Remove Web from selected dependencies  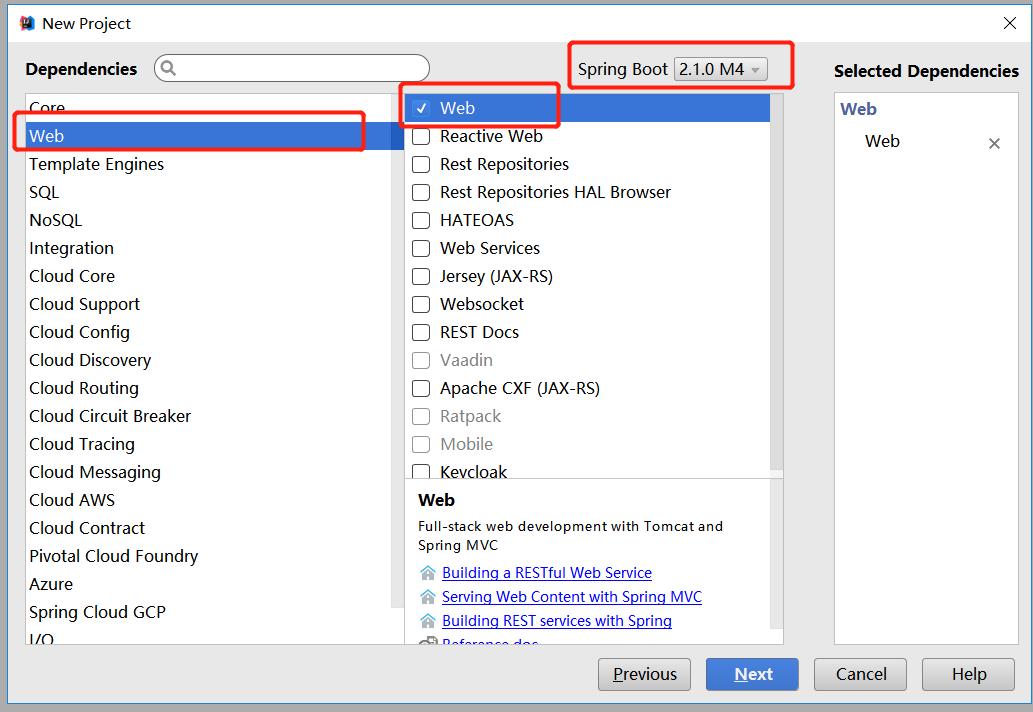click(994, 143)
